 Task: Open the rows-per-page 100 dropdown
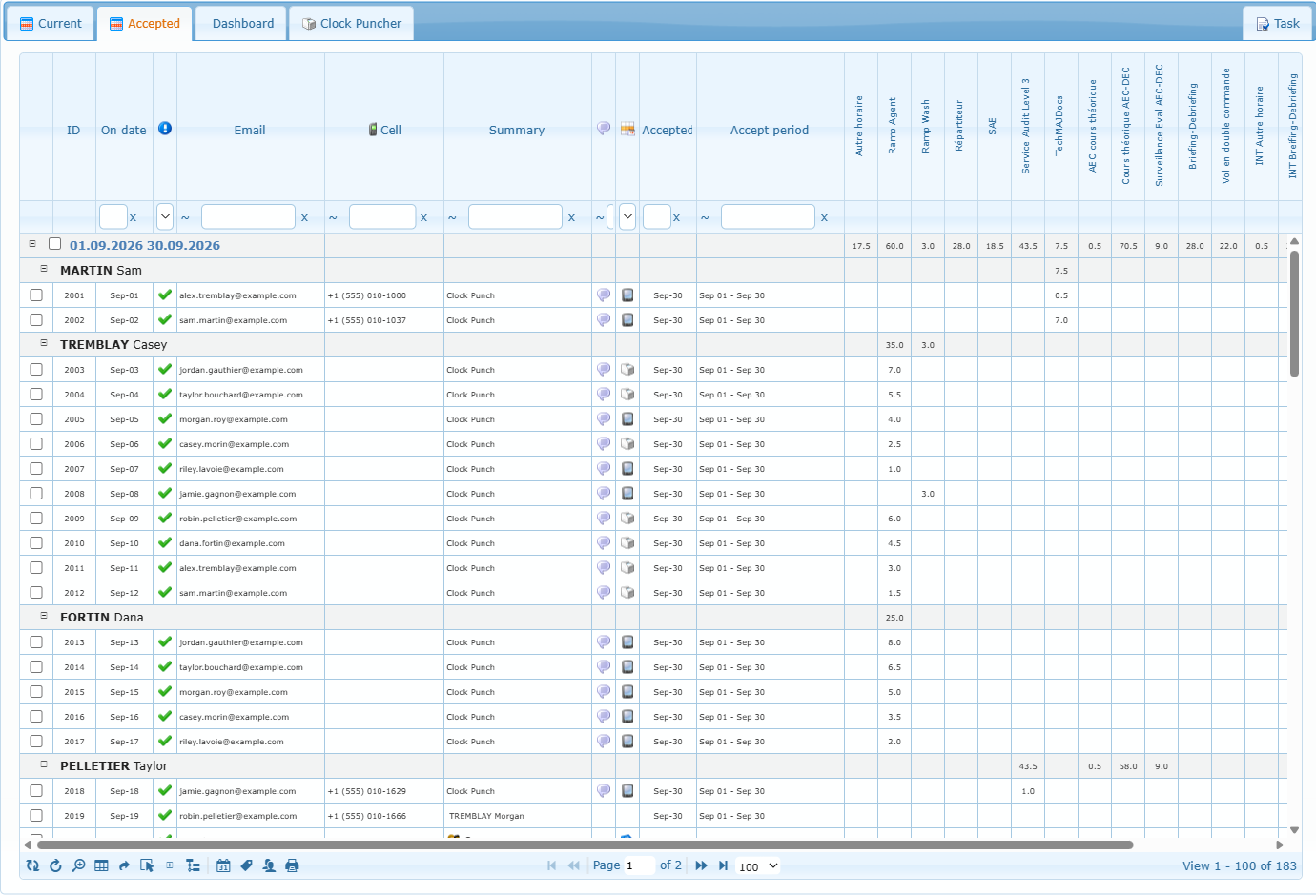pos(758,866)
